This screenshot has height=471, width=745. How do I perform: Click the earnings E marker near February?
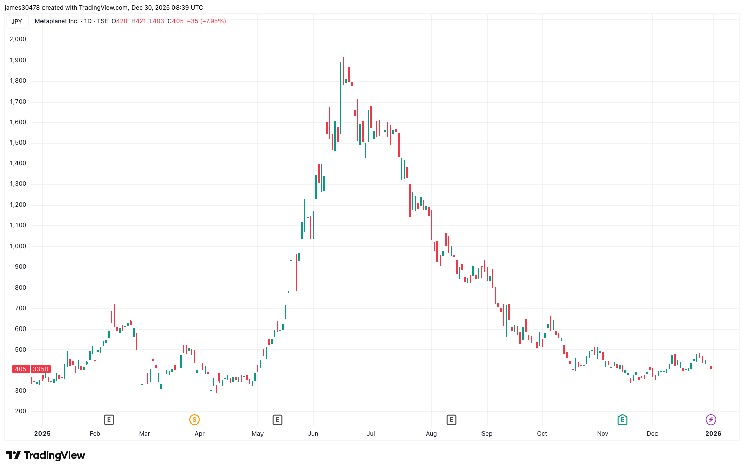click(109, 418)
